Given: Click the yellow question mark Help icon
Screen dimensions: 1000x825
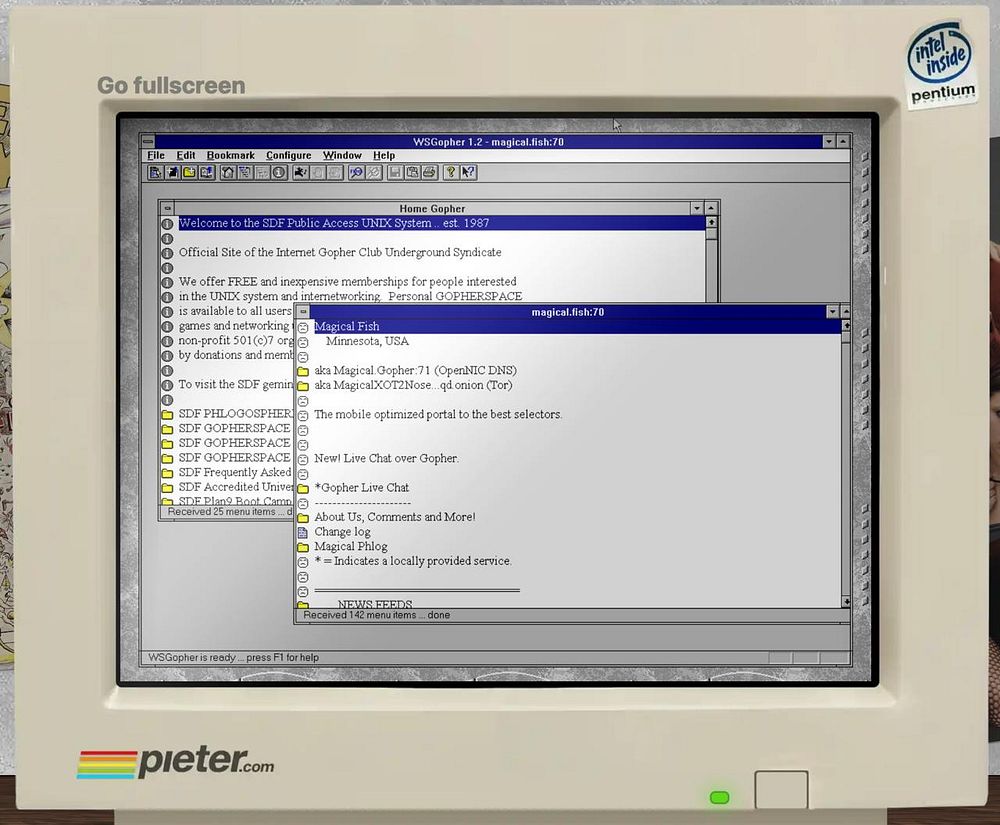Looking at the screenshot, I should click(x=450, y=172).
